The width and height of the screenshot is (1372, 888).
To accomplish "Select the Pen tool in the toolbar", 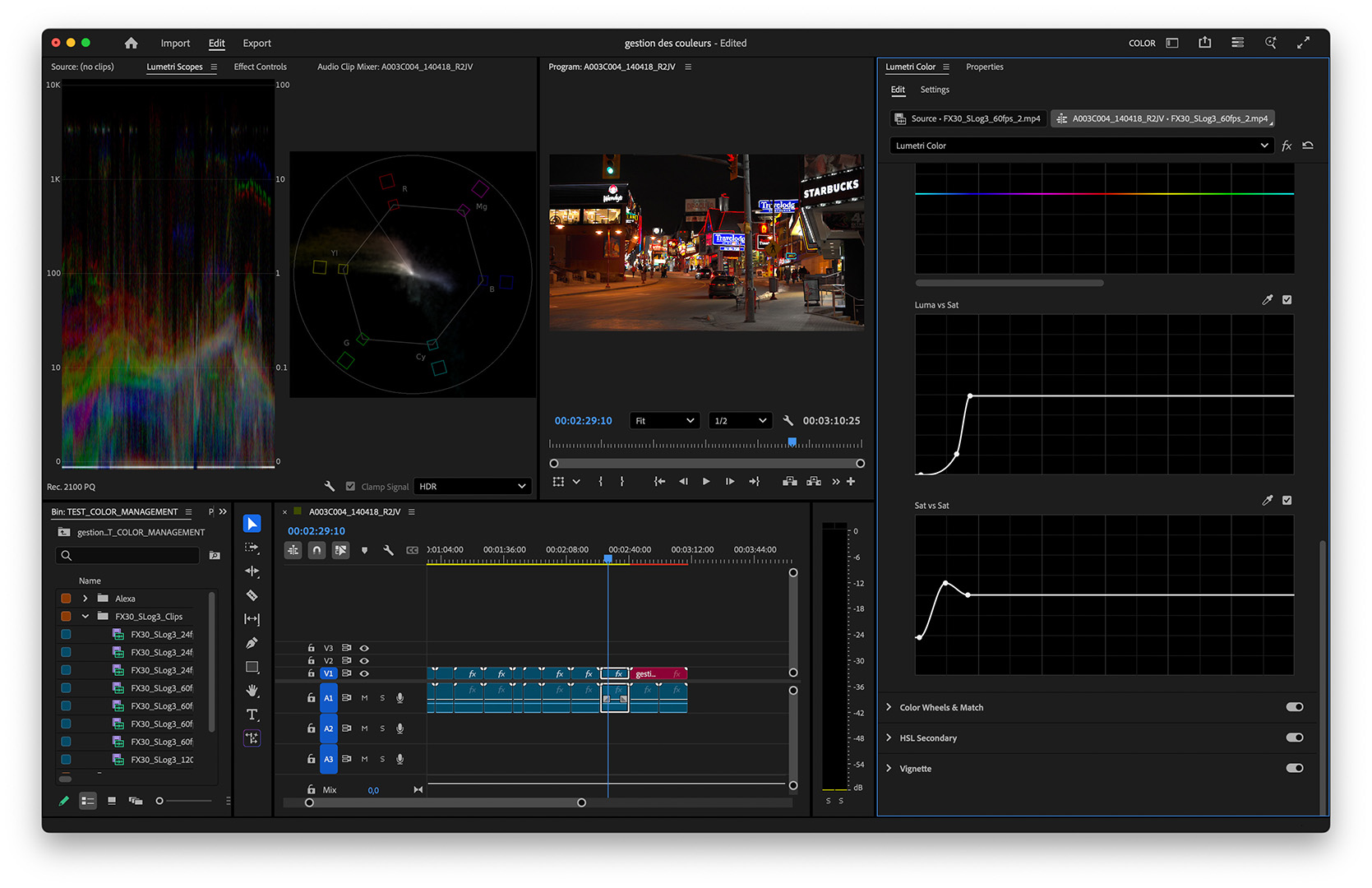I will pyautogui.click(x=252, y=643).
